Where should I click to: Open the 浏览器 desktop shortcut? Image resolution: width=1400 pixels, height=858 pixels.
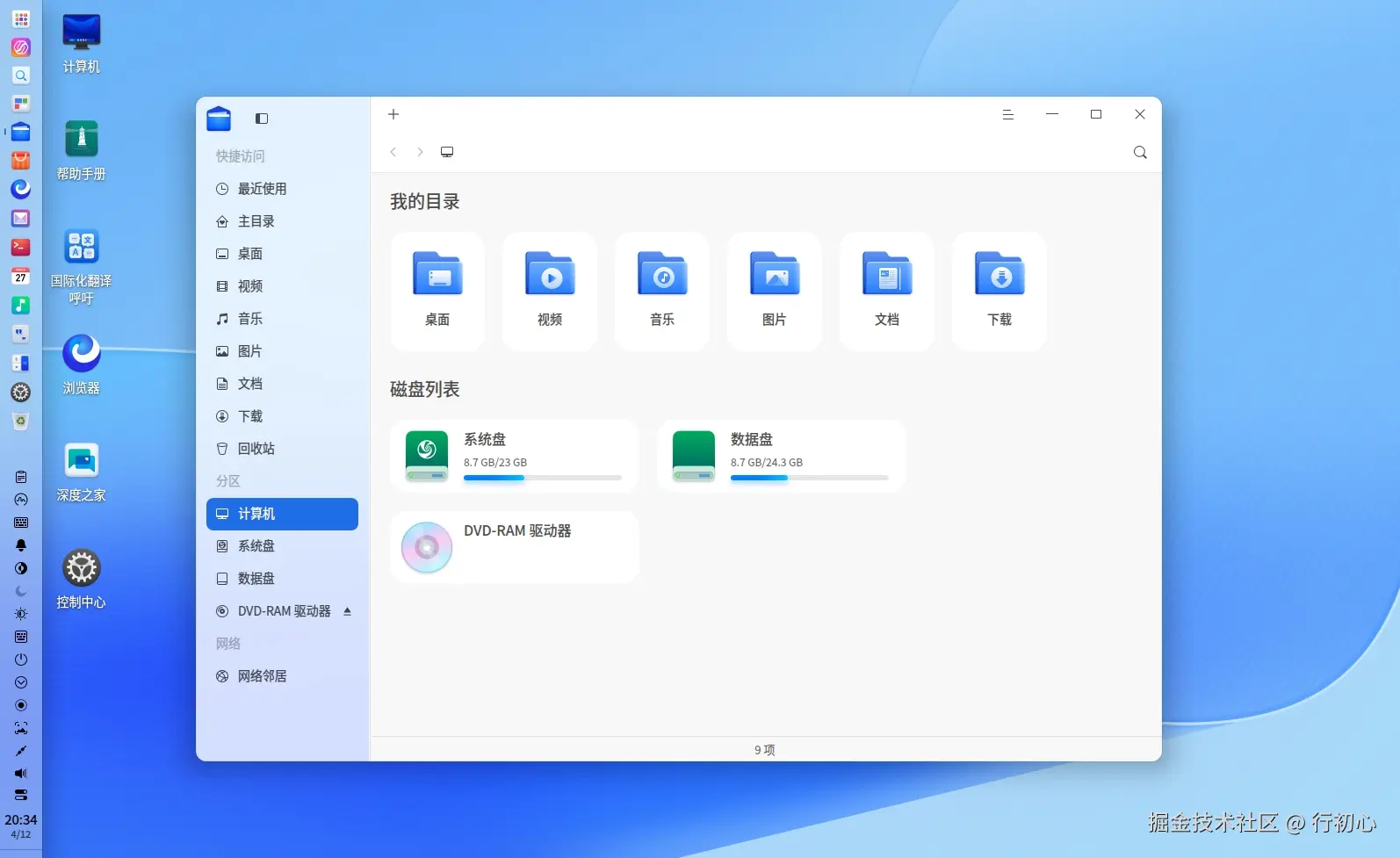(x=82, y=364)
